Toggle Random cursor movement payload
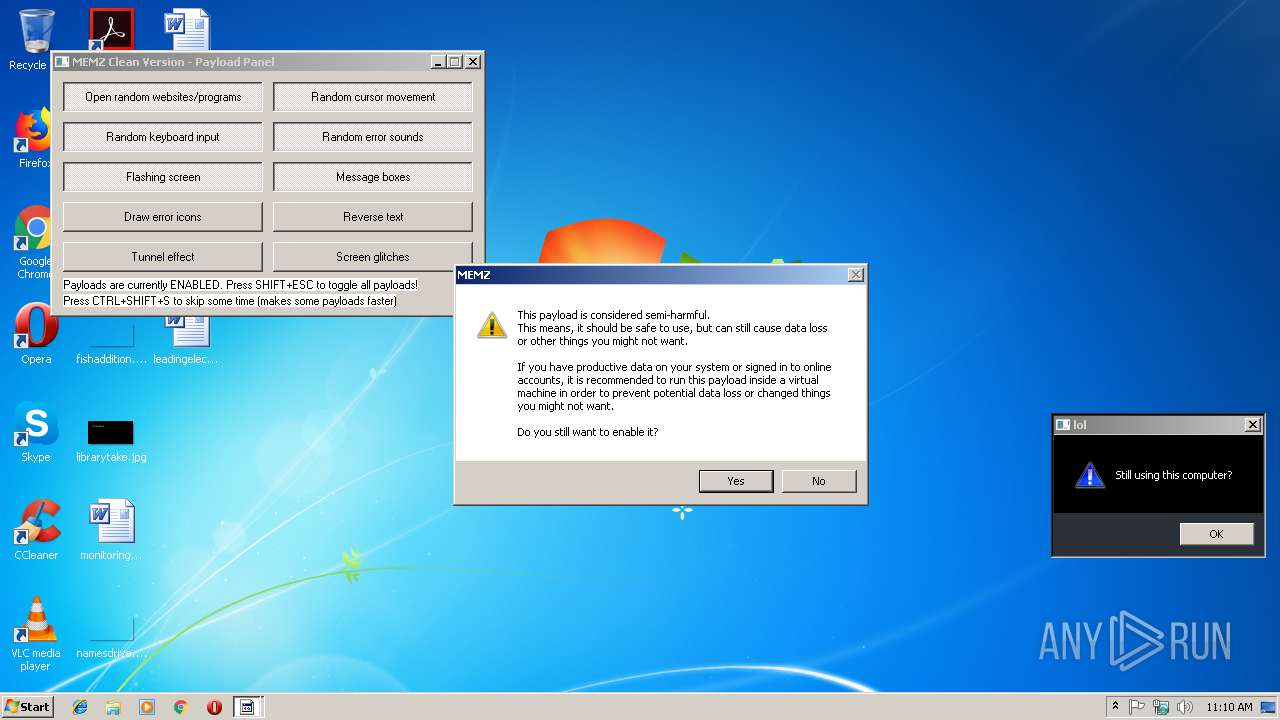 pyautogui.click(x=373, y=97)
